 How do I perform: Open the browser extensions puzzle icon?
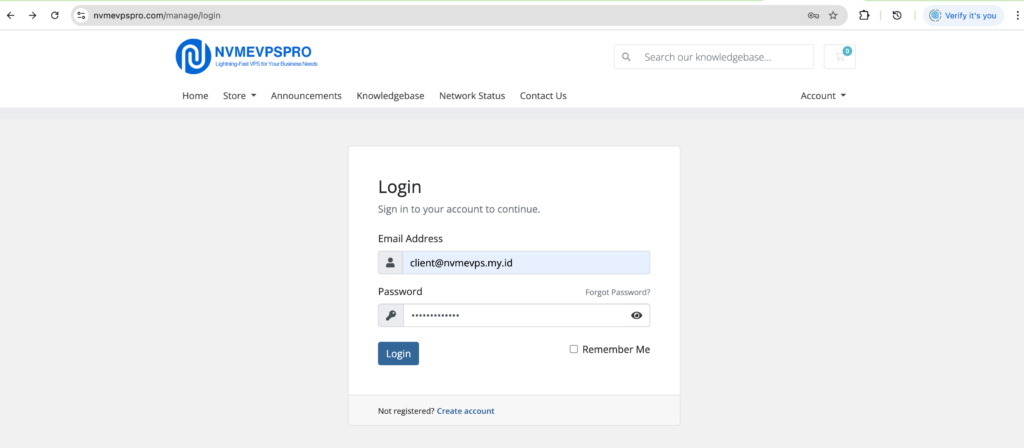pyautogui.click(x=864, y=16)
